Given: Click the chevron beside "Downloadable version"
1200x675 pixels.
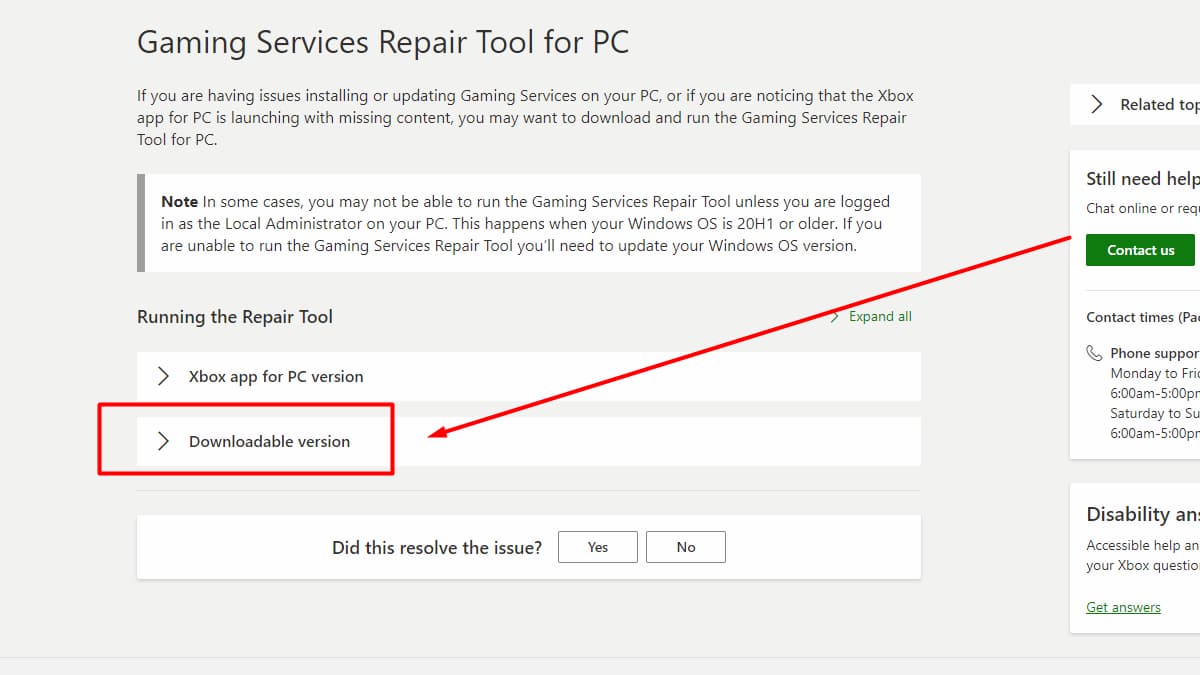Looking at the screenshot, I should coord(163,441).
